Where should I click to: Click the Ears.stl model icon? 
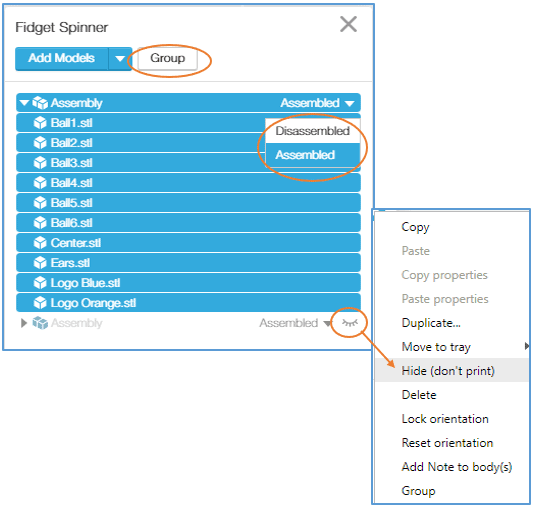pos(40,263)
